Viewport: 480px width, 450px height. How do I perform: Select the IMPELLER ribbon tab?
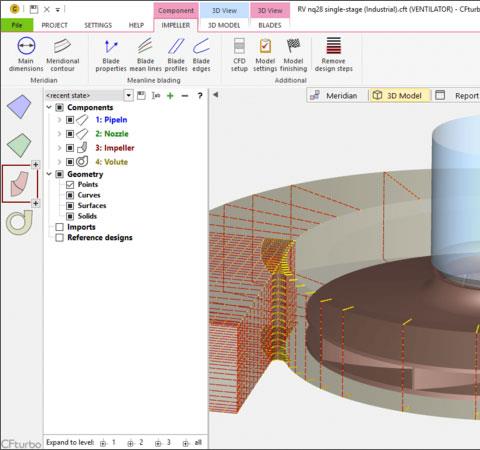tap(176, 25)
